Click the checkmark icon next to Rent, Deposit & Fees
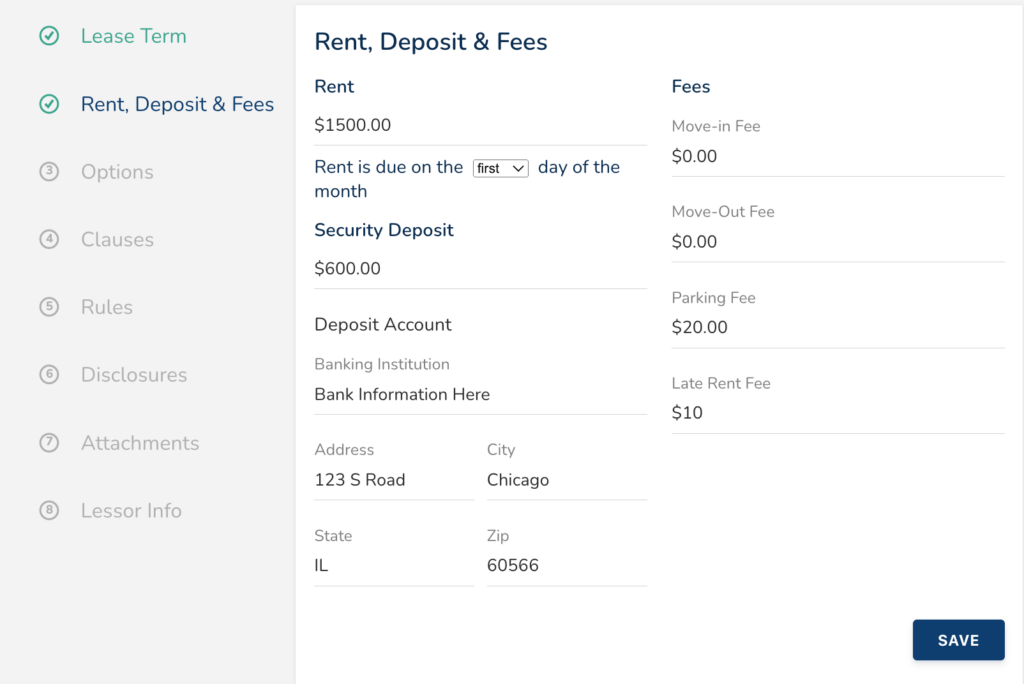Image resolution: width=1024 pixels, height=684 pixels. click(49, 104)
